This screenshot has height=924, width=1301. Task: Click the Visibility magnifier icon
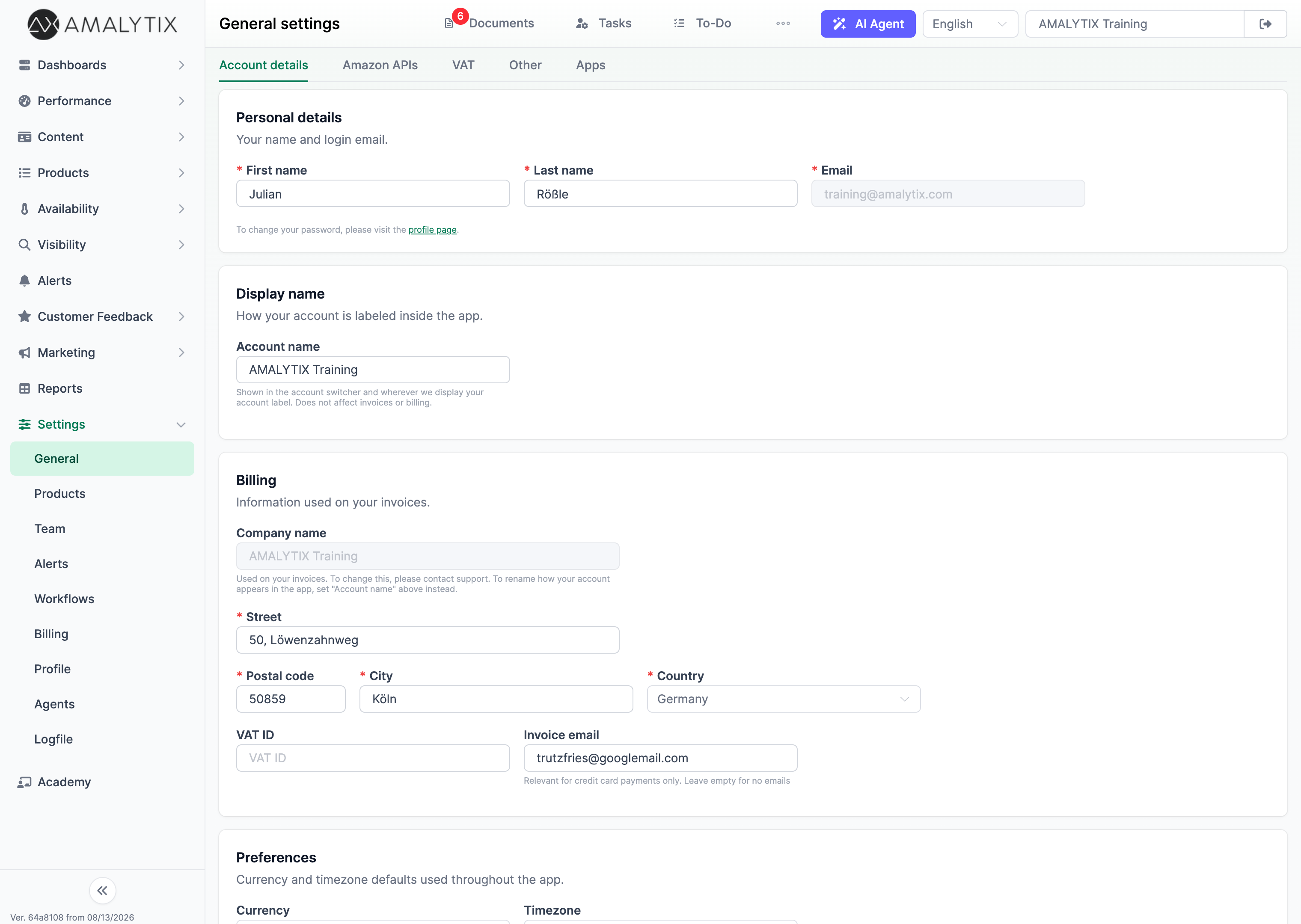click(24, 245)
